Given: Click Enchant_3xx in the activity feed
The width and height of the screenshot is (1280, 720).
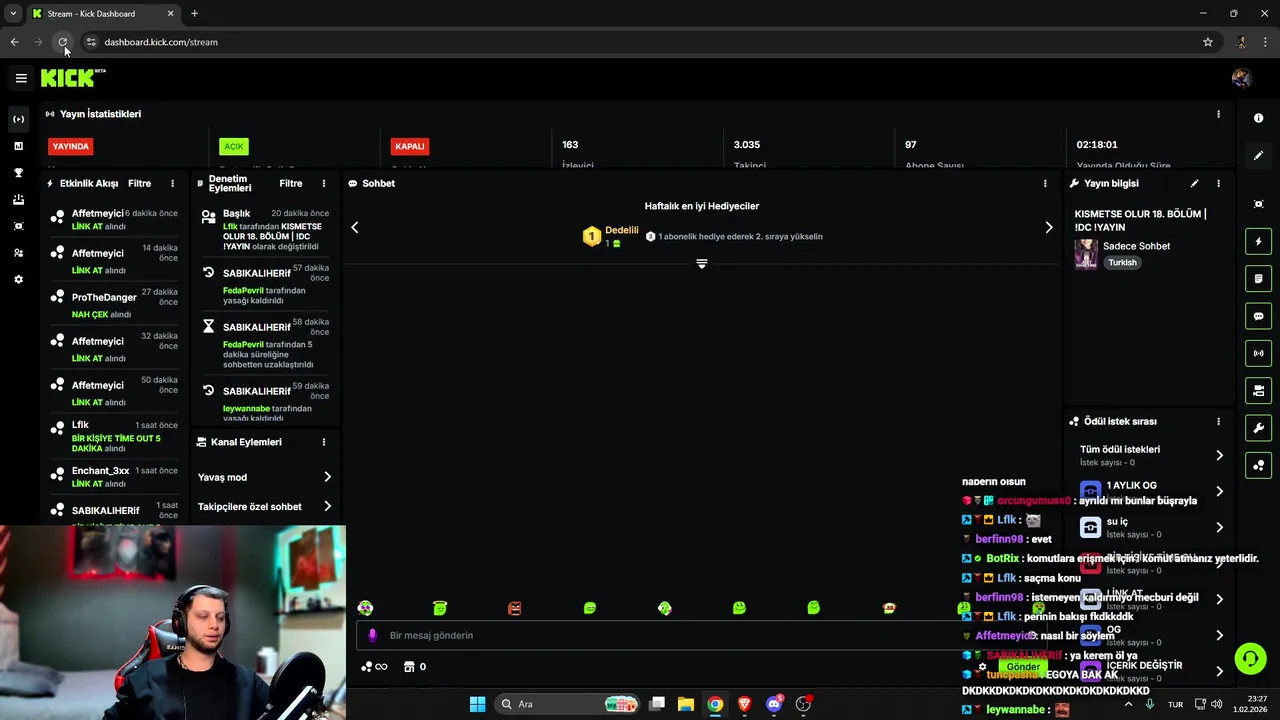Looking at the screenshot, I should click(x=100, y=470).
